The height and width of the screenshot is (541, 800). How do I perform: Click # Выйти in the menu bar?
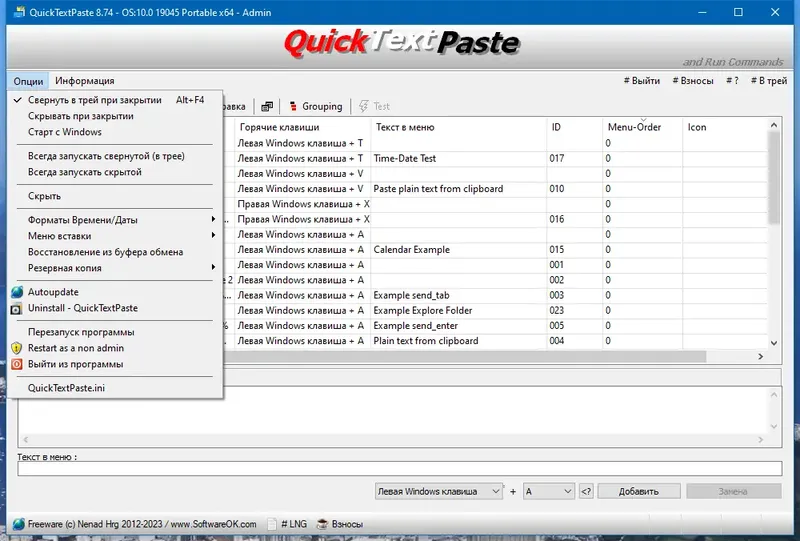point(641,81)
